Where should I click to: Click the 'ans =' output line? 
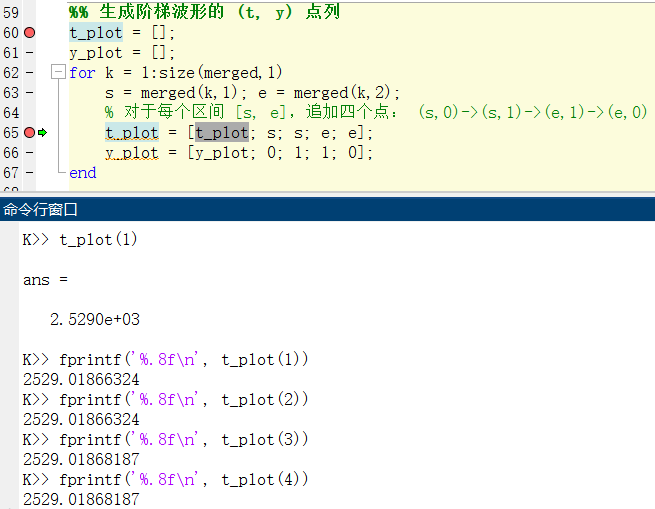45,280
